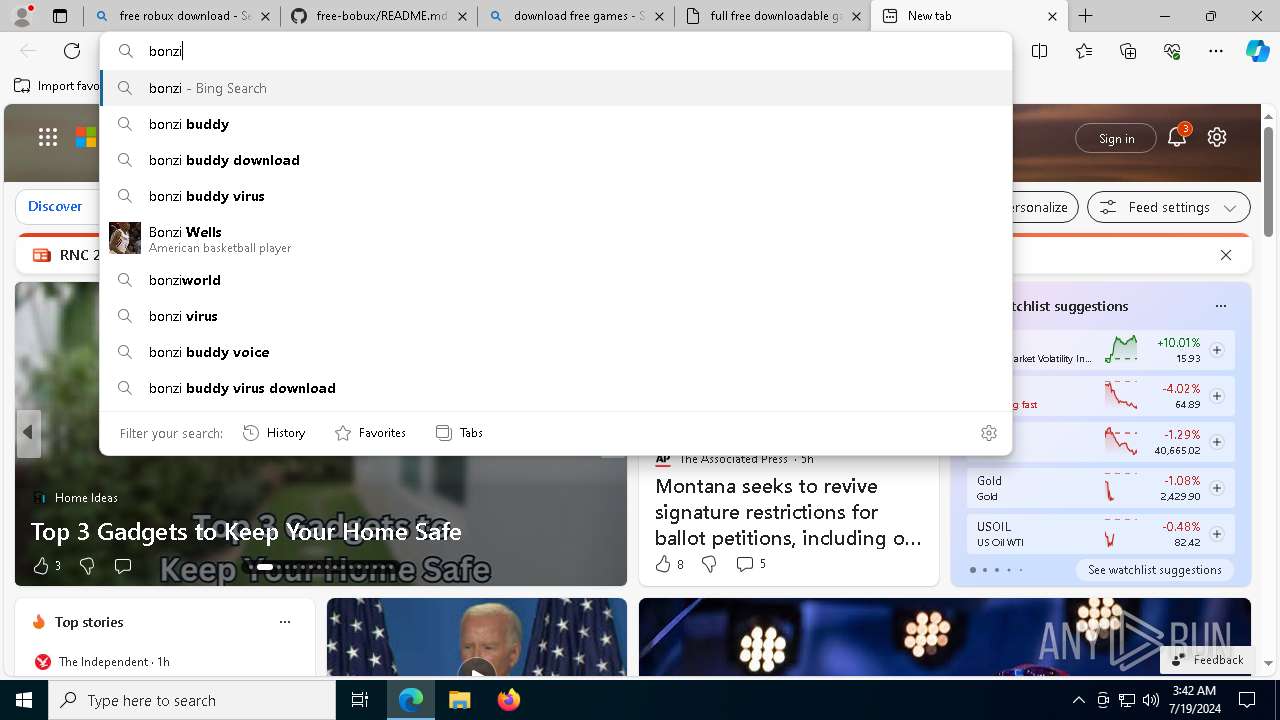Dislike the Montana article
The width and height of the screenshot is (1280, 720).
(709, 564)
